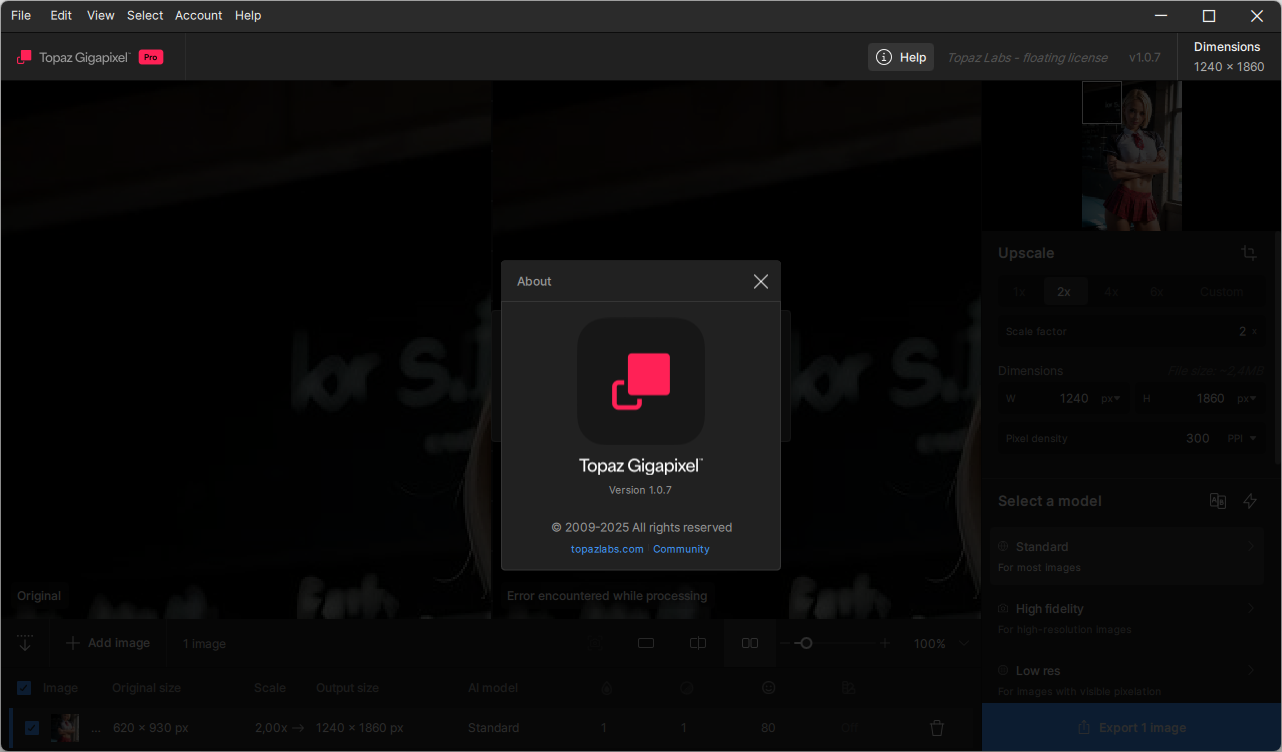Click the 'Output size' column header
The image size is (1282, 752).
347,688
